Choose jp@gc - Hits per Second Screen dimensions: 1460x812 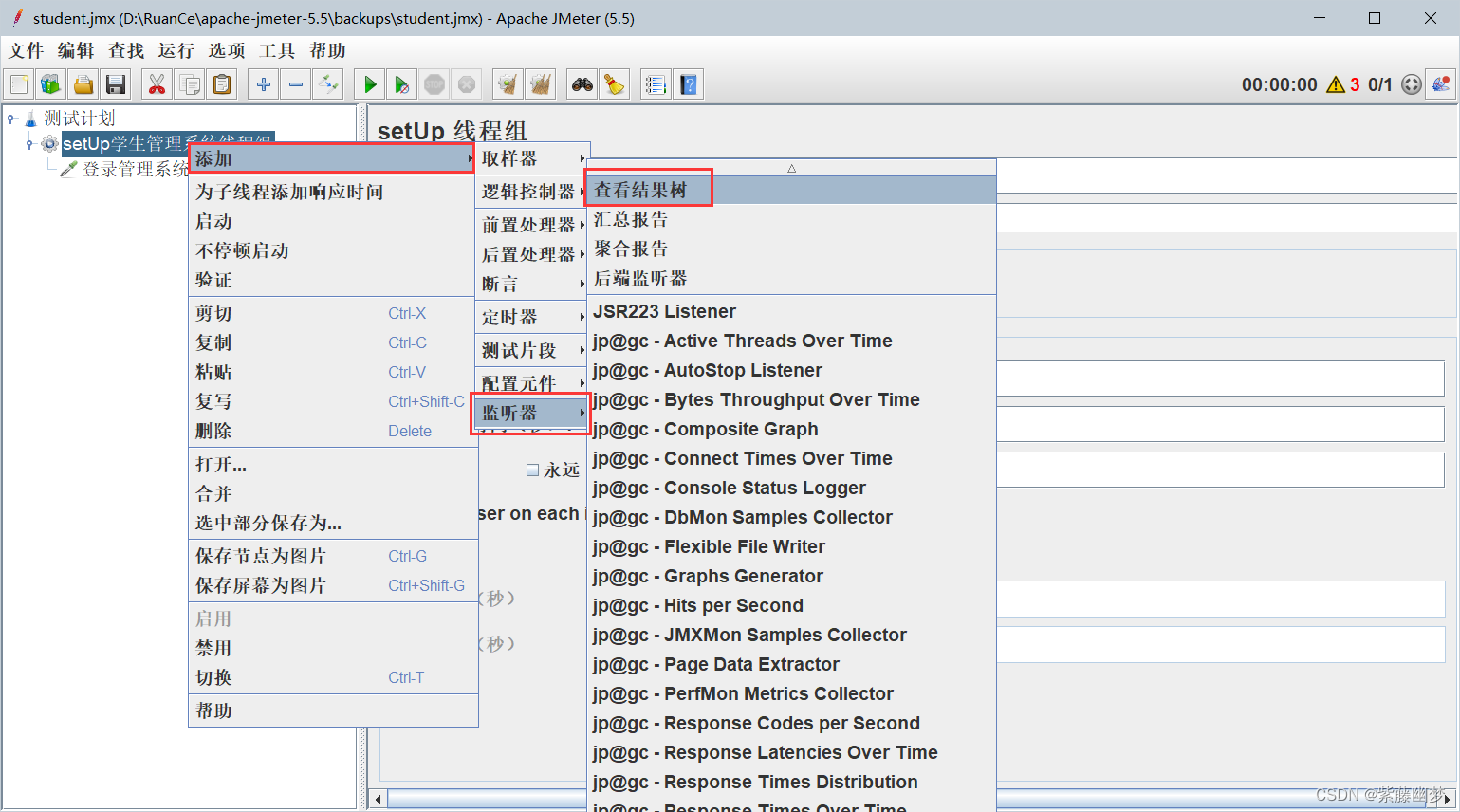pos(791,605)
